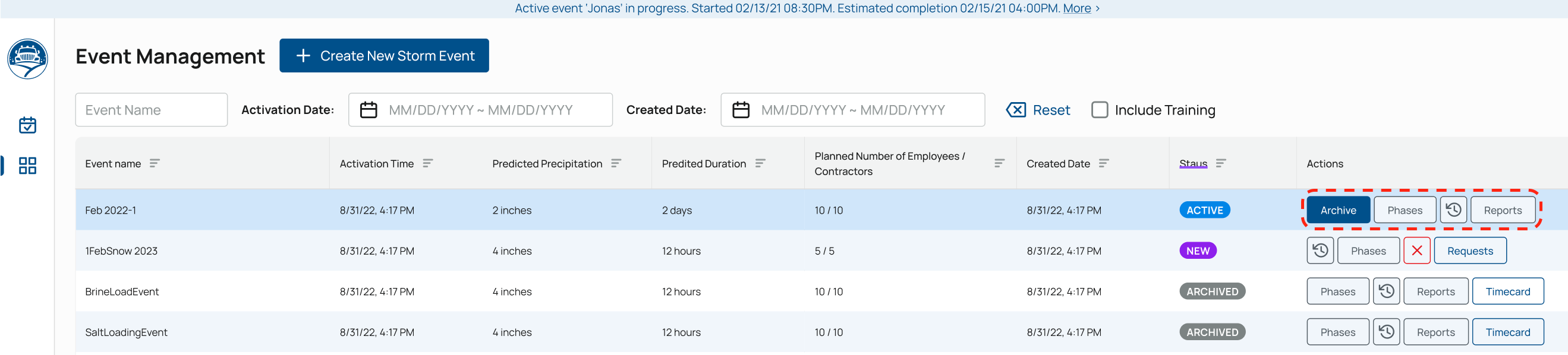Open history for 1FebSnow 2023 event
Viewport: 1568px width, 355px height.
(x=1320, y=251)
